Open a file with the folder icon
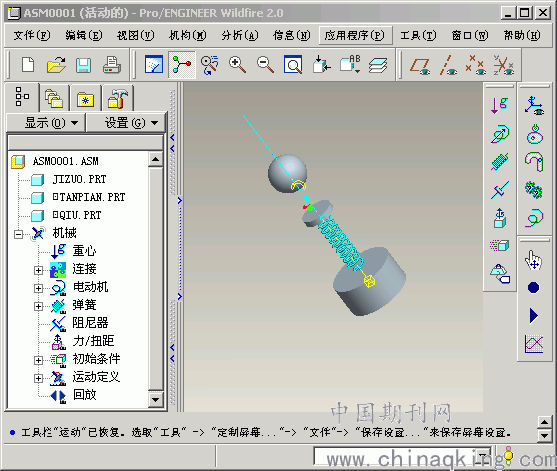Screen dimensions: 557x471 tap(56, 65)
